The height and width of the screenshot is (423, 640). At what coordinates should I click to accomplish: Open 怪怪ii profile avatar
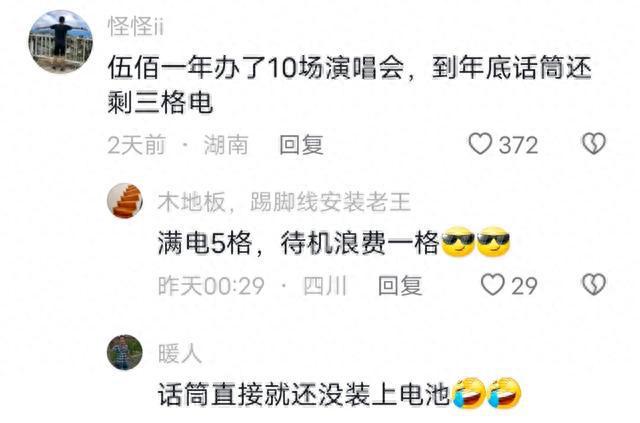tap(60, 41)
